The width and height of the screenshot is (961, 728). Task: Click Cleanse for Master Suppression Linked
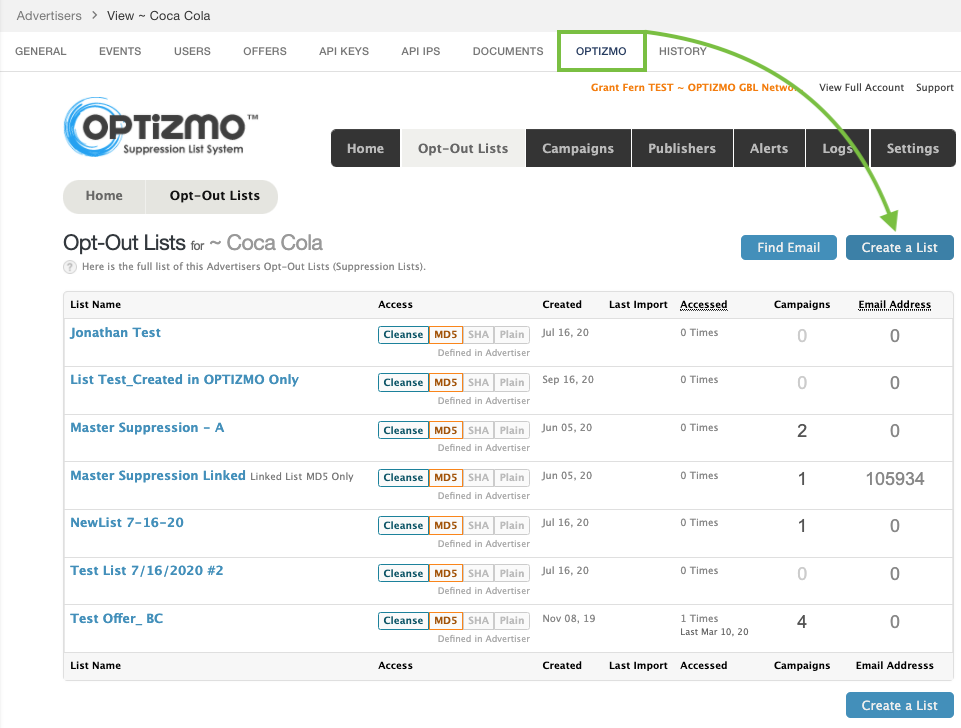tap(403, 477)
